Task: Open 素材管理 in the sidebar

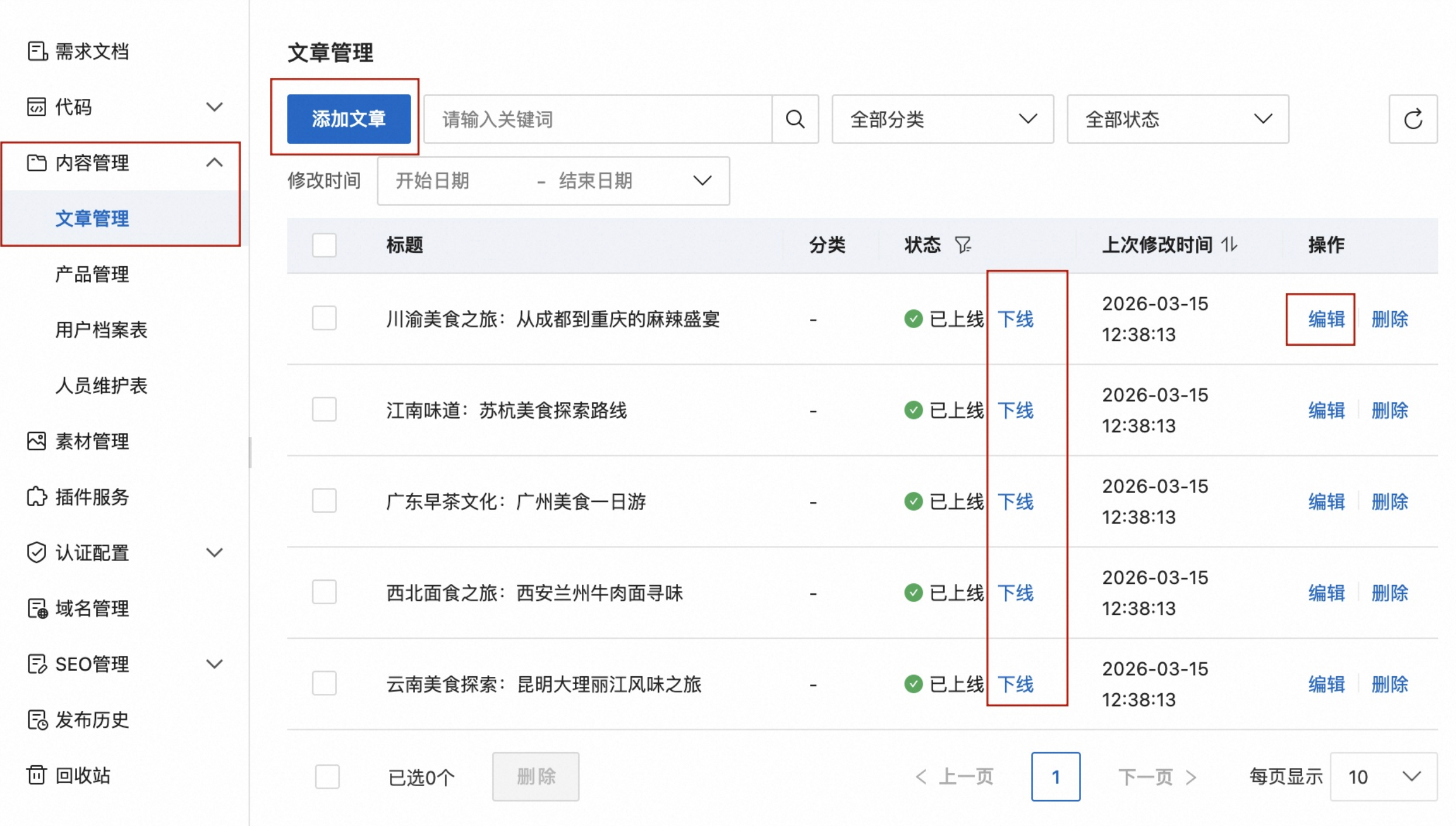Action: point(91,441)
